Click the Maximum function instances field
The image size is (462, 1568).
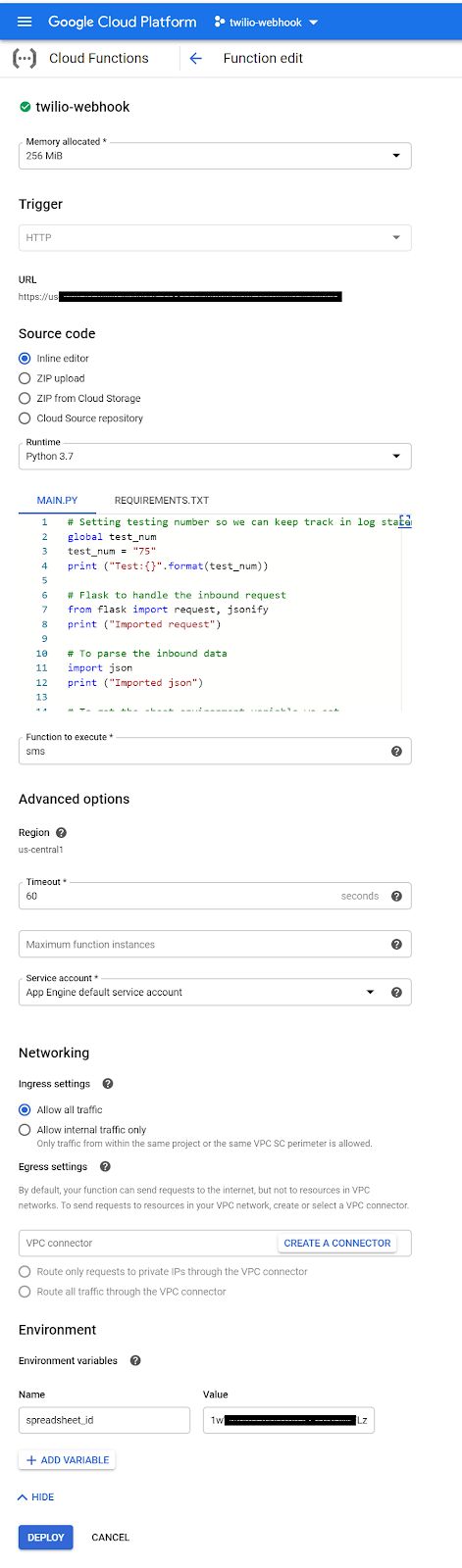(x=215, y=945)
